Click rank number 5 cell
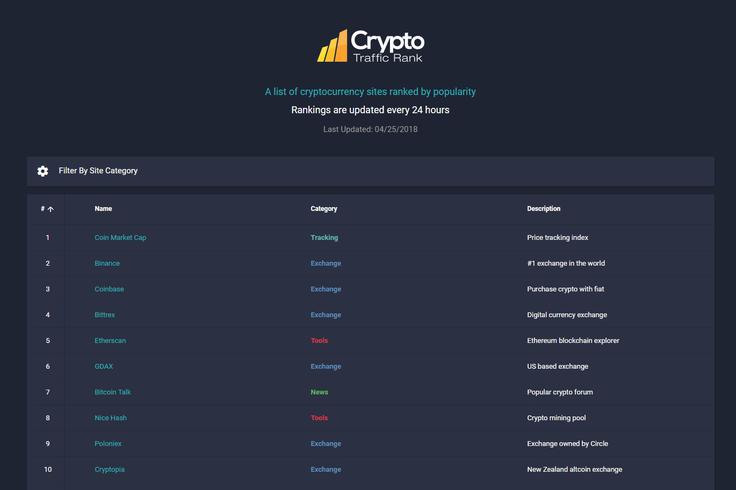Image resolution: width=736 pixels, height=490 pixels. click(47, 341)
